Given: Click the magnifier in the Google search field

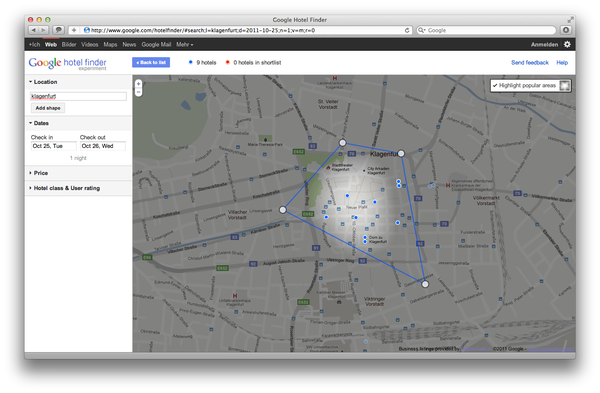Looking at the screenshot, I should click(421, 30).
